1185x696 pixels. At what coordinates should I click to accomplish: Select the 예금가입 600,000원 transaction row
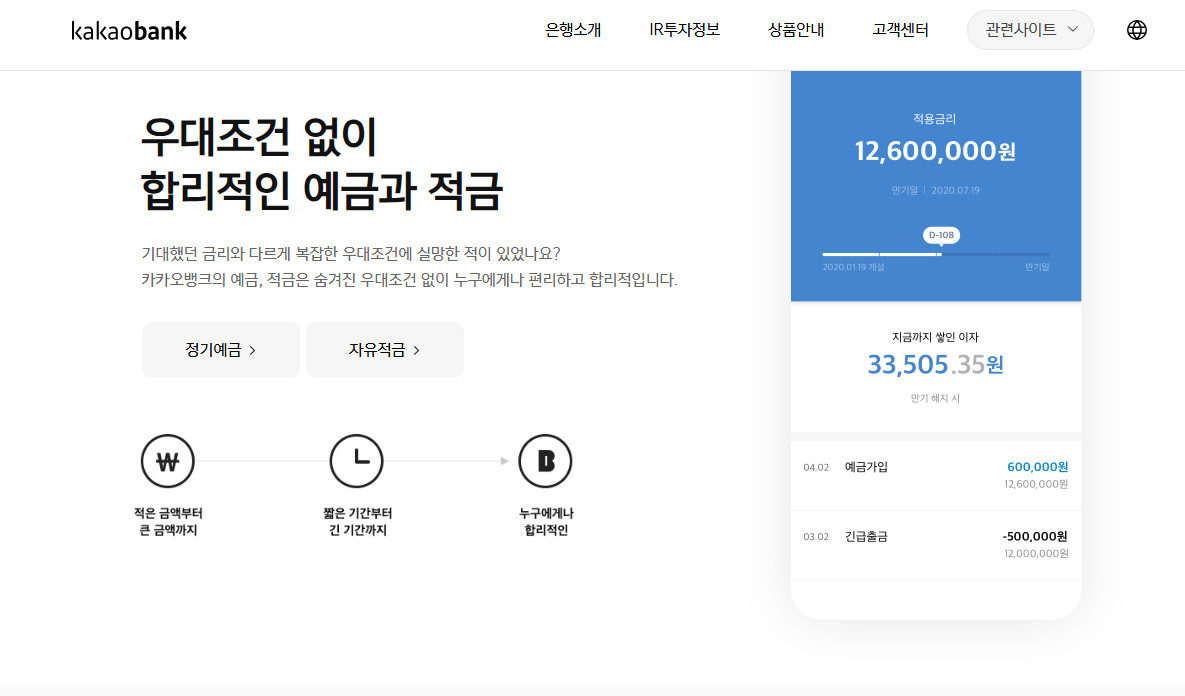coord(936,475)
